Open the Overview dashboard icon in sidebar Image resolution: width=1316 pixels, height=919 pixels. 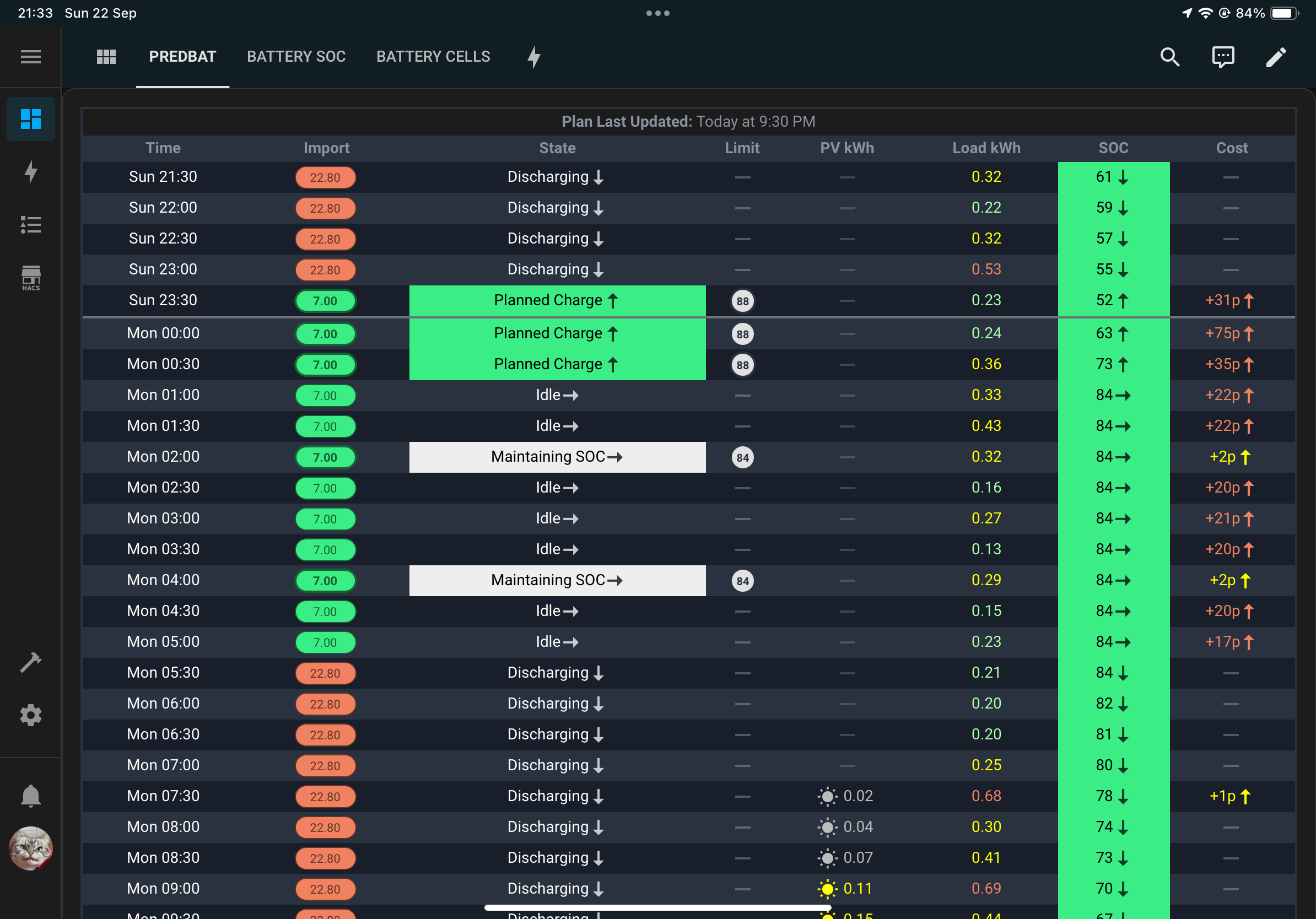[x=30, y=119]
